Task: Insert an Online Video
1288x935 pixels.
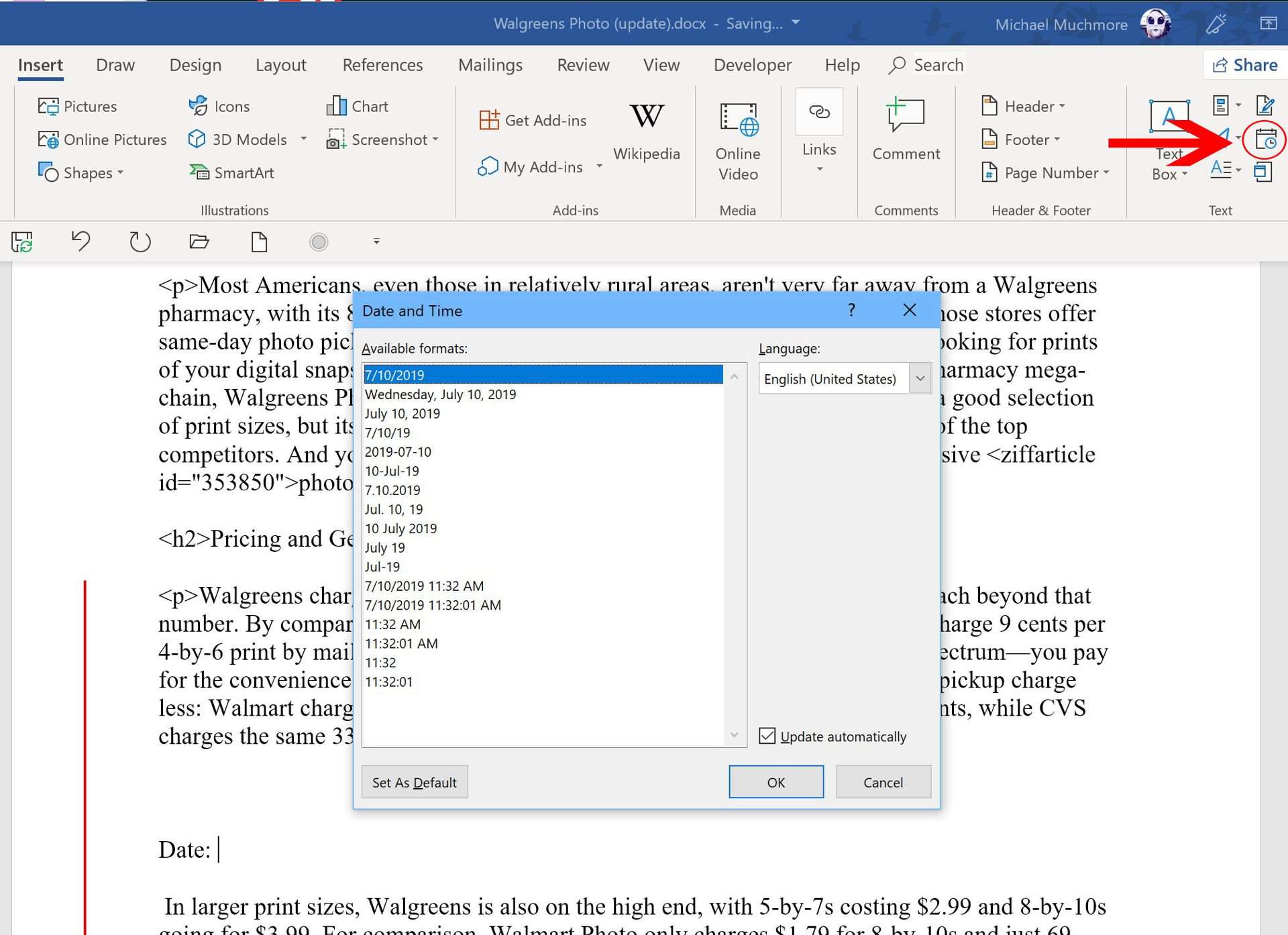Action: click(x=738, y=142)
